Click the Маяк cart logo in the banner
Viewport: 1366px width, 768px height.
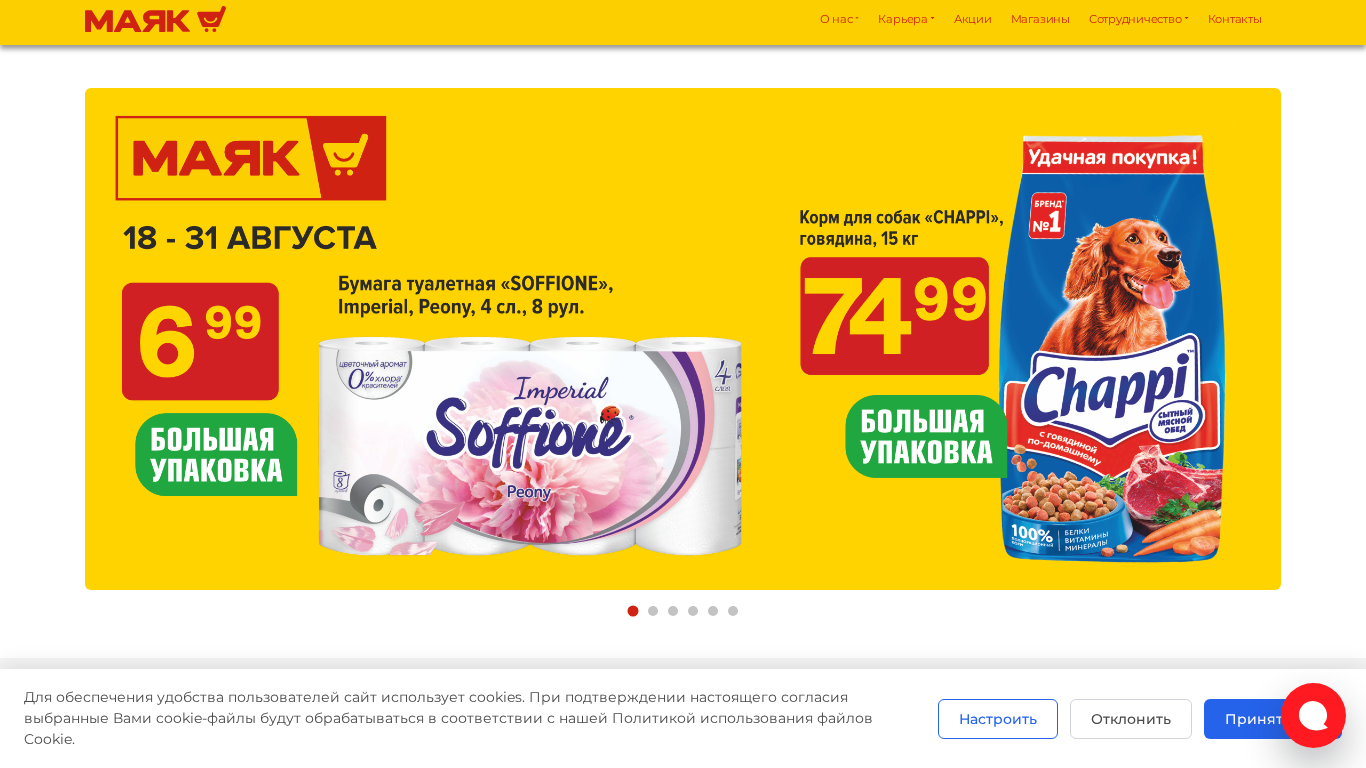click(x=251, y=158)
